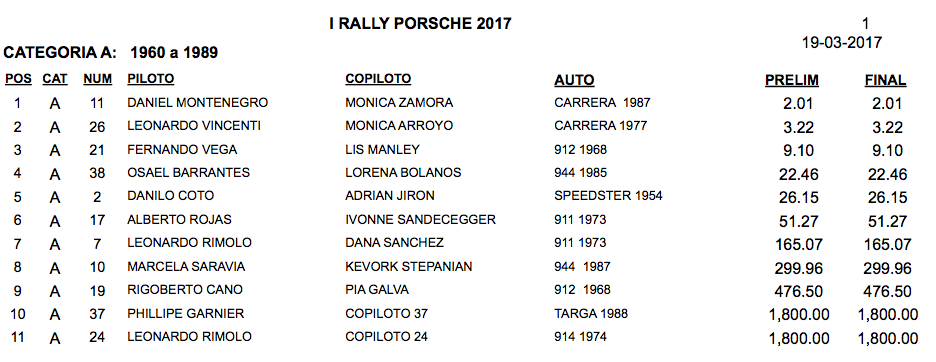
Task: Click the PRELIM column header
Action: pos(792,81)
